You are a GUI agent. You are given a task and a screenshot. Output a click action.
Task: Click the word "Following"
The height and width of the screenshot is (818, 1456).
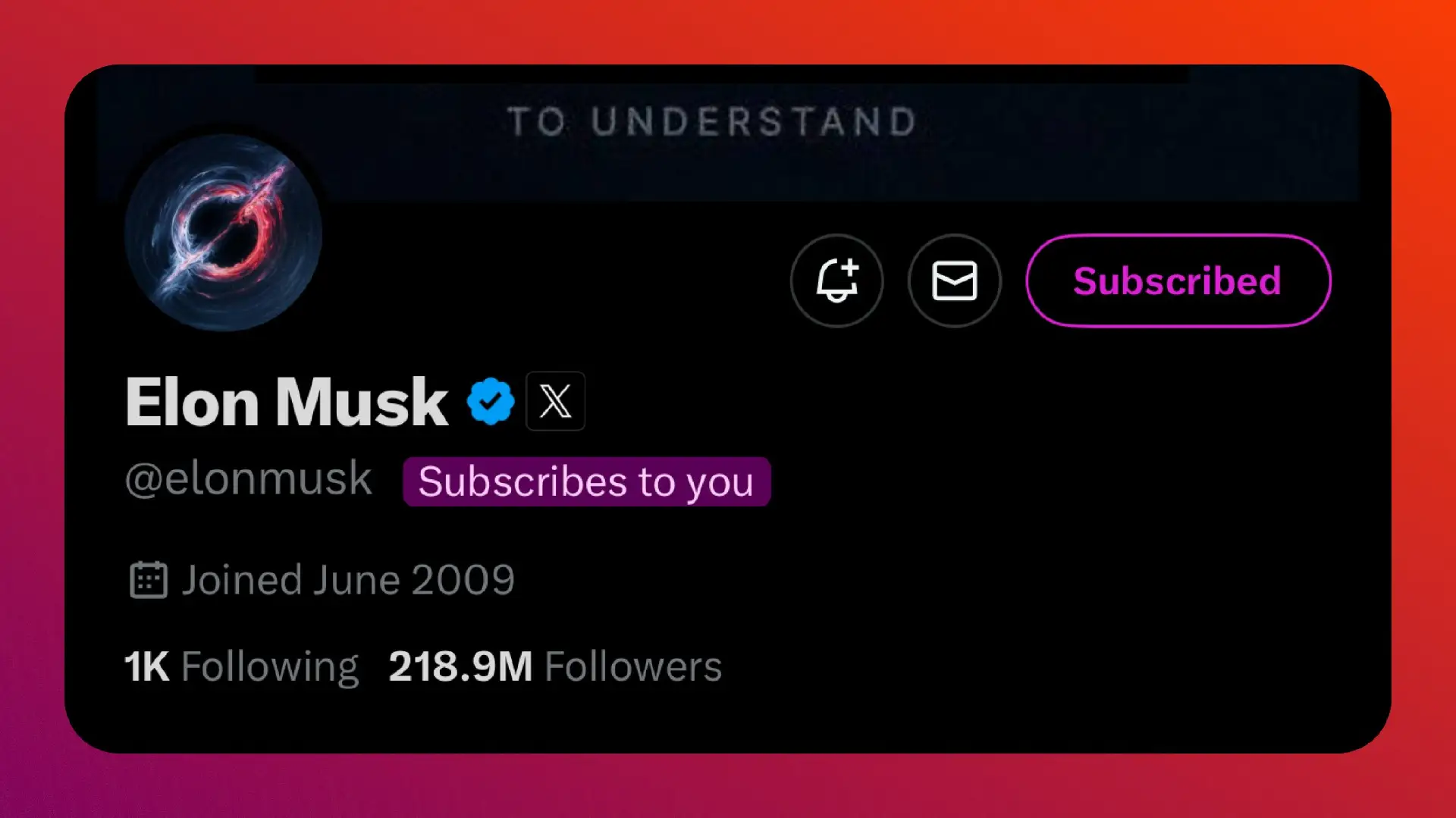tap(270, 666)
